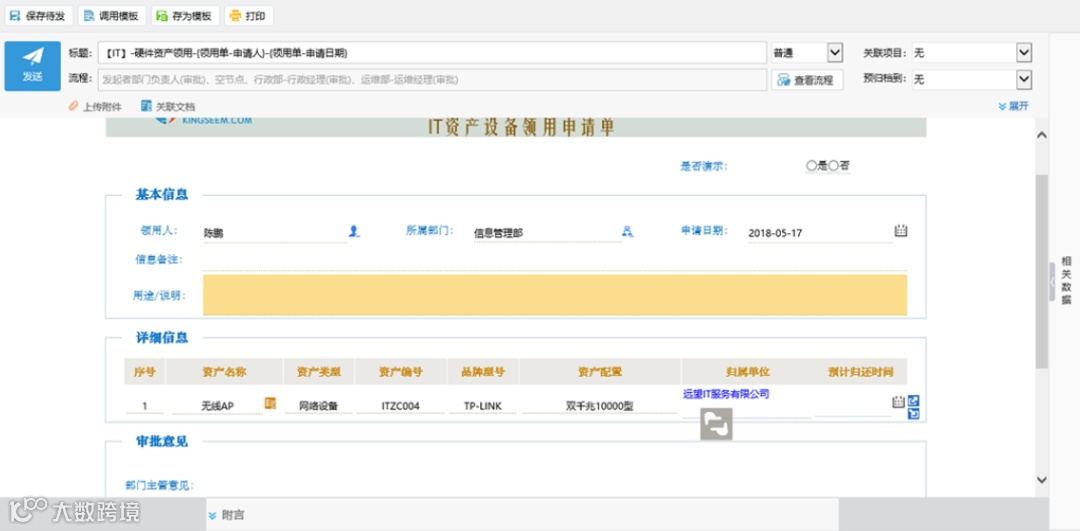Click the department picker icon beside 信息管理部

(627, 231)
